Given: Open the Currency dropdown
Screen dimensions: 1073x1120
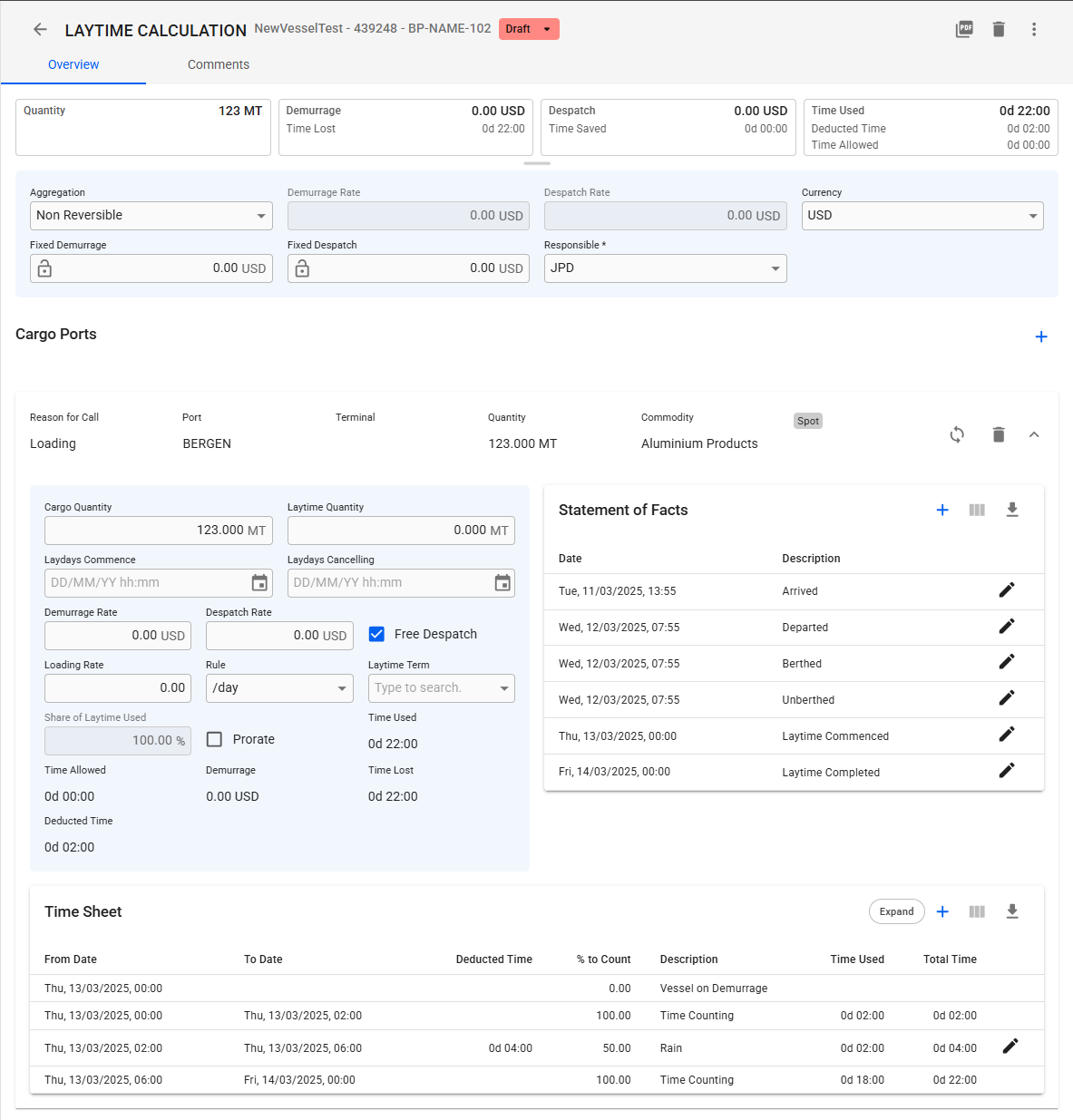Looking at the screenshot, I should tap(922, 216).
